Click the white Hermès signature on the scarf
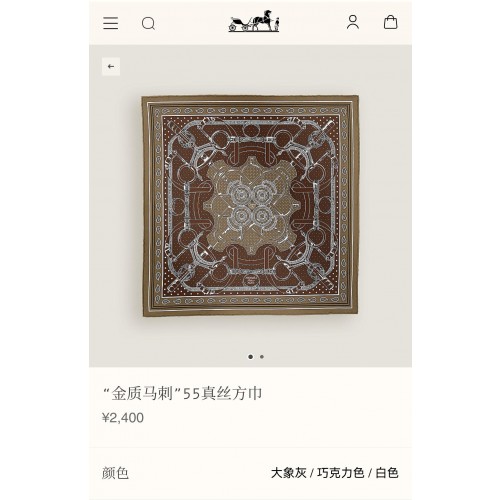The height and width of the screenshot is (500, 500). tap(251, 279)
